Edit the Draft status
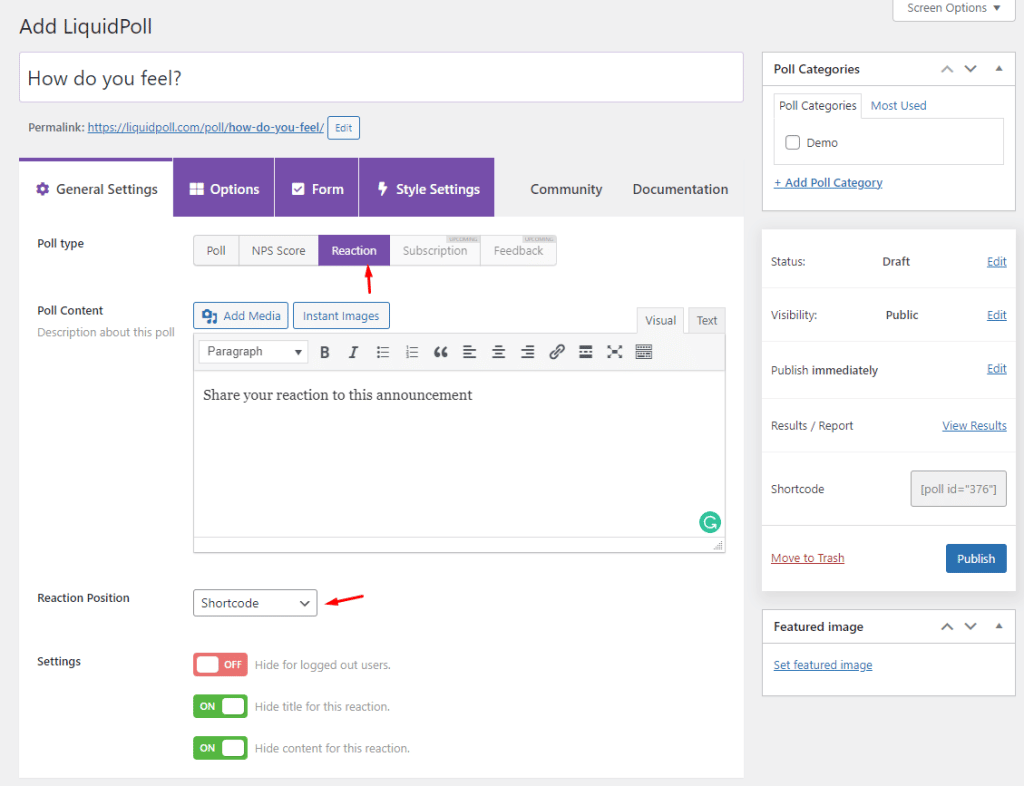The width and height of the screenshot is (1024, 786). (x=996, y=262)
